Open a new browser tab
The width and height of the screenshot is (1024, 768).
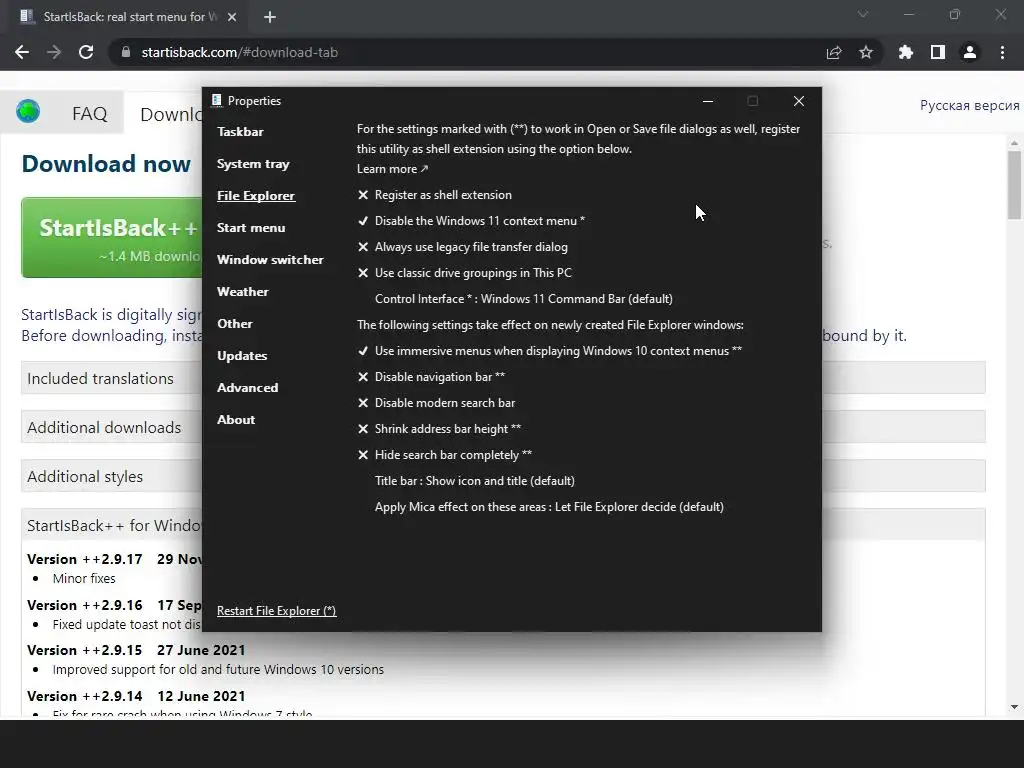[x=270, y=17]
